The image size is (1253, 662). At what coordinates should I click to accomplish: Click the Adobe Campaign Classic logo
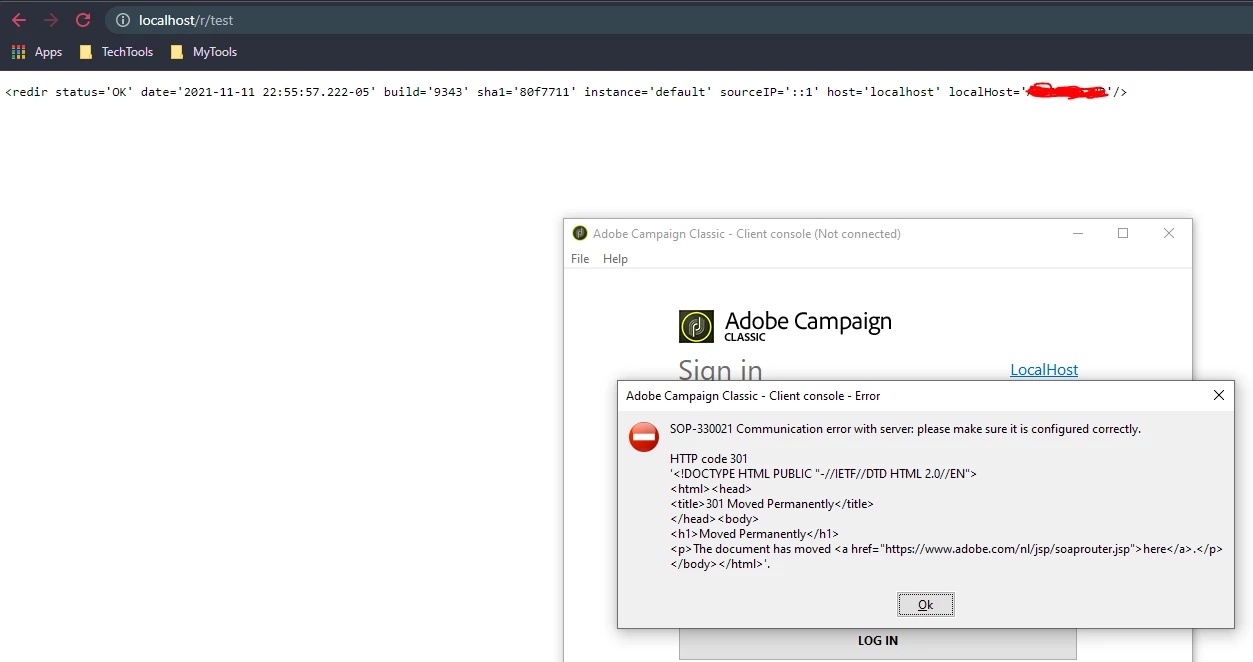coord(785,326)
